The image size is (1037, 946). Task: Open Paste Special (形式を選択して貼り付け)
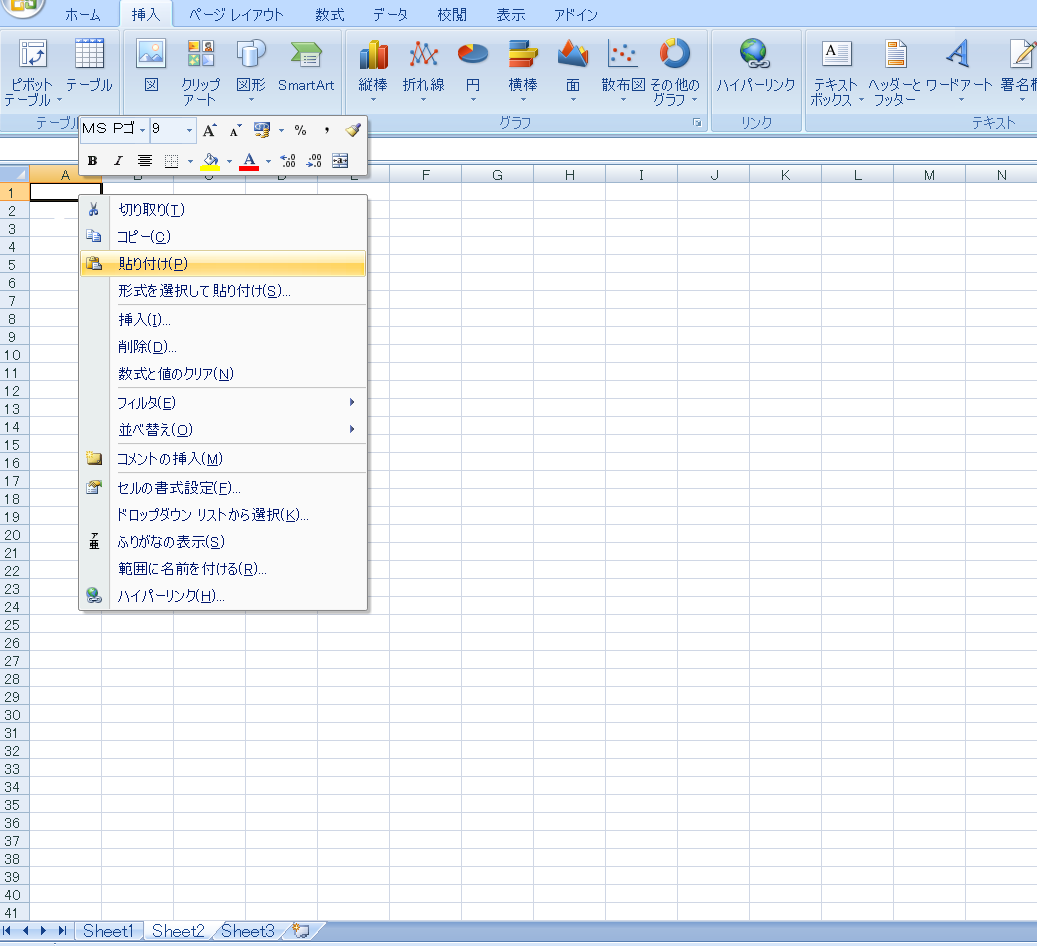coord(223,291)
